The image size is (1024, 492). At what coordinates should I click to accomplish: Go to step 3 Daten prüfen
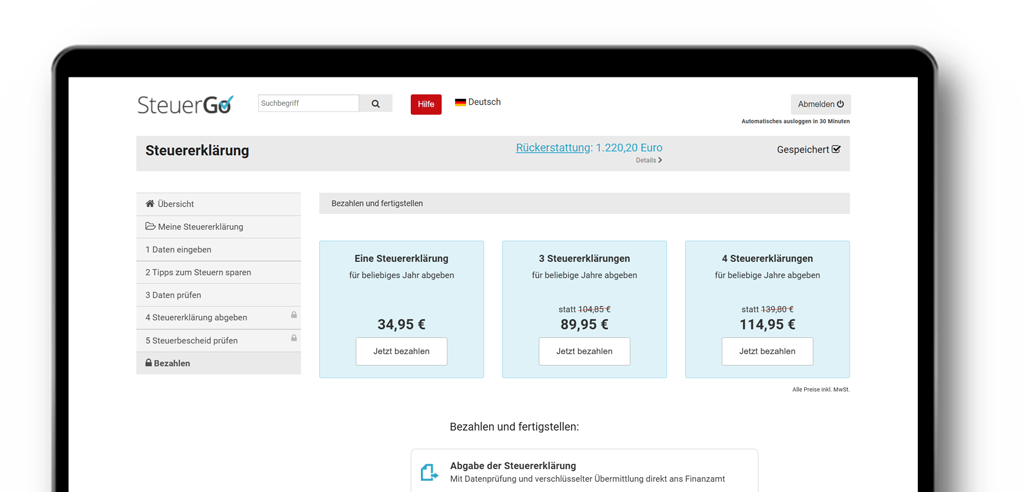tap(218, 295)
